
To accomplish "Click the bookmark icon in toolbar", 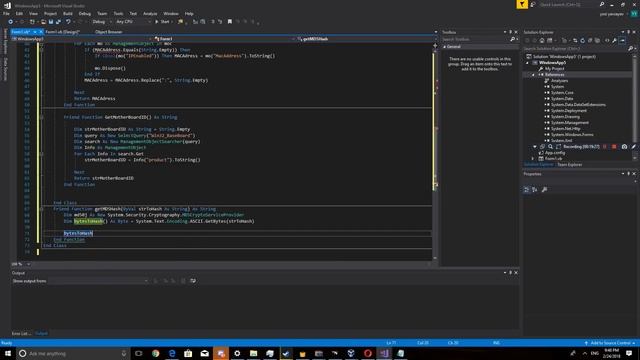I will coord(230,22).
